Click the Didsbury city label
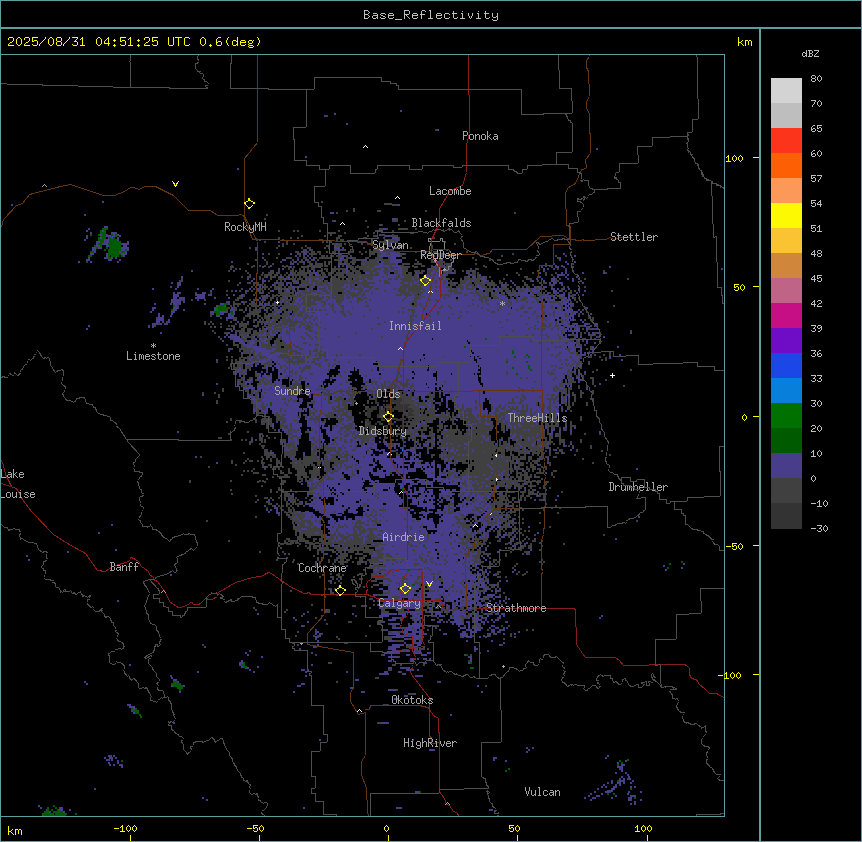862x842 pixels. (x=383, y=431)
